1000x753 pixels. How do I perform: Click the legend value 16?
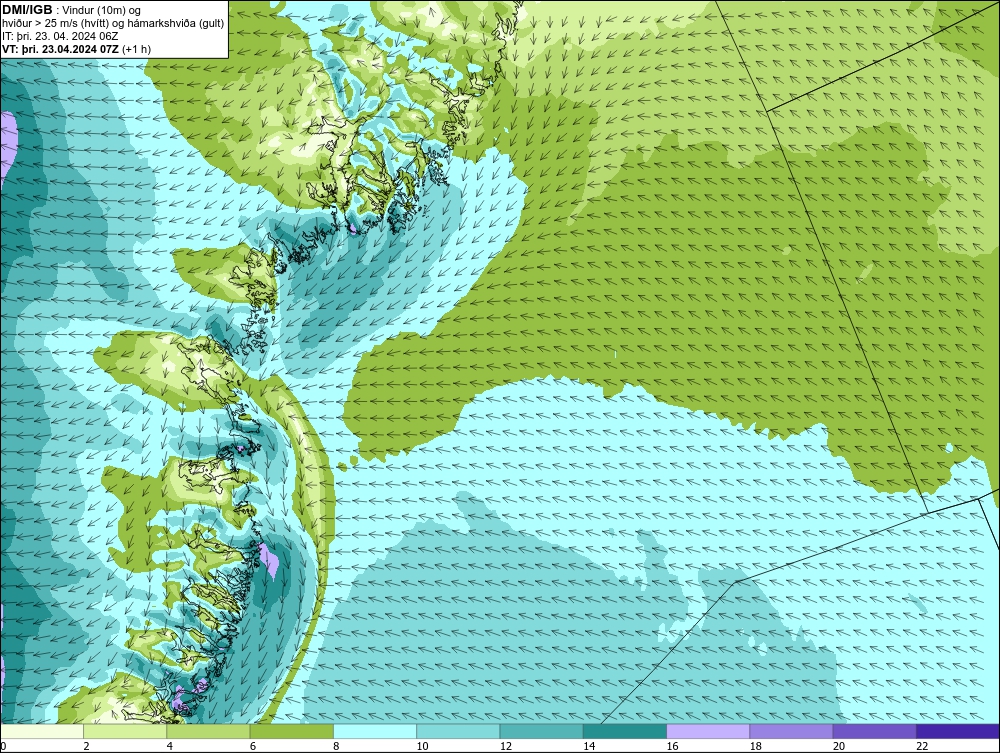point(672,746)
